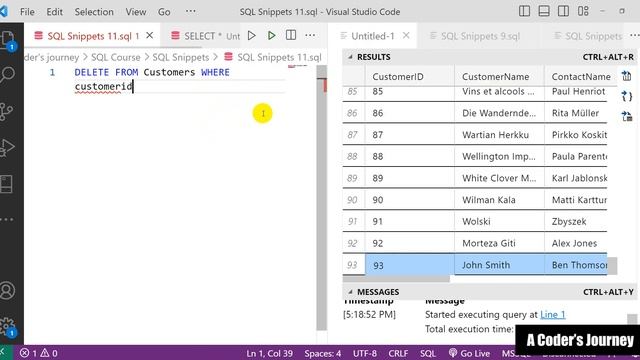Click the Wolski customer cell
The image size is (640, 360).
[x=499, y=222]
